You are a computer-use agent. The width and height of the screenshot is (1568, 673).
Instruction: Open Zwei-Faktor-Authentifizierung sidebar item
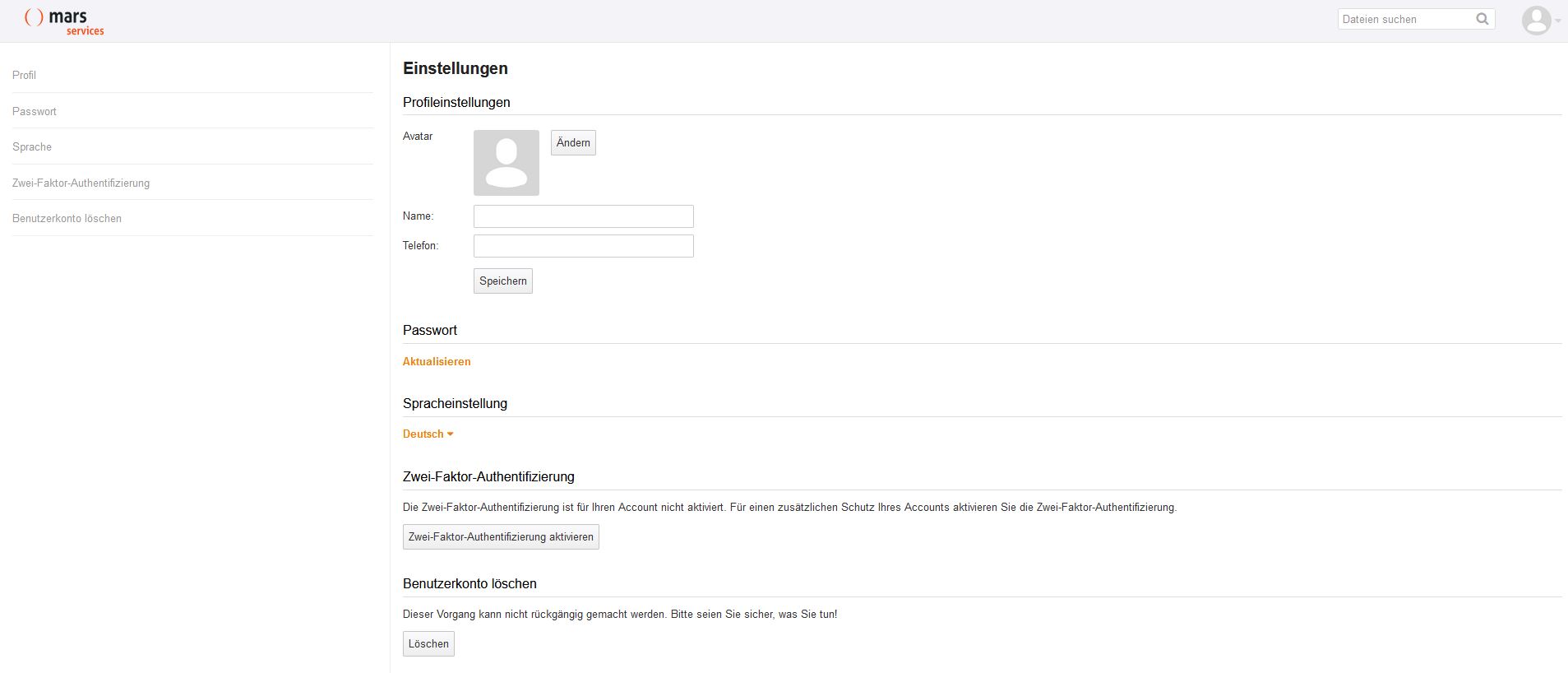(x=81, y=183)
